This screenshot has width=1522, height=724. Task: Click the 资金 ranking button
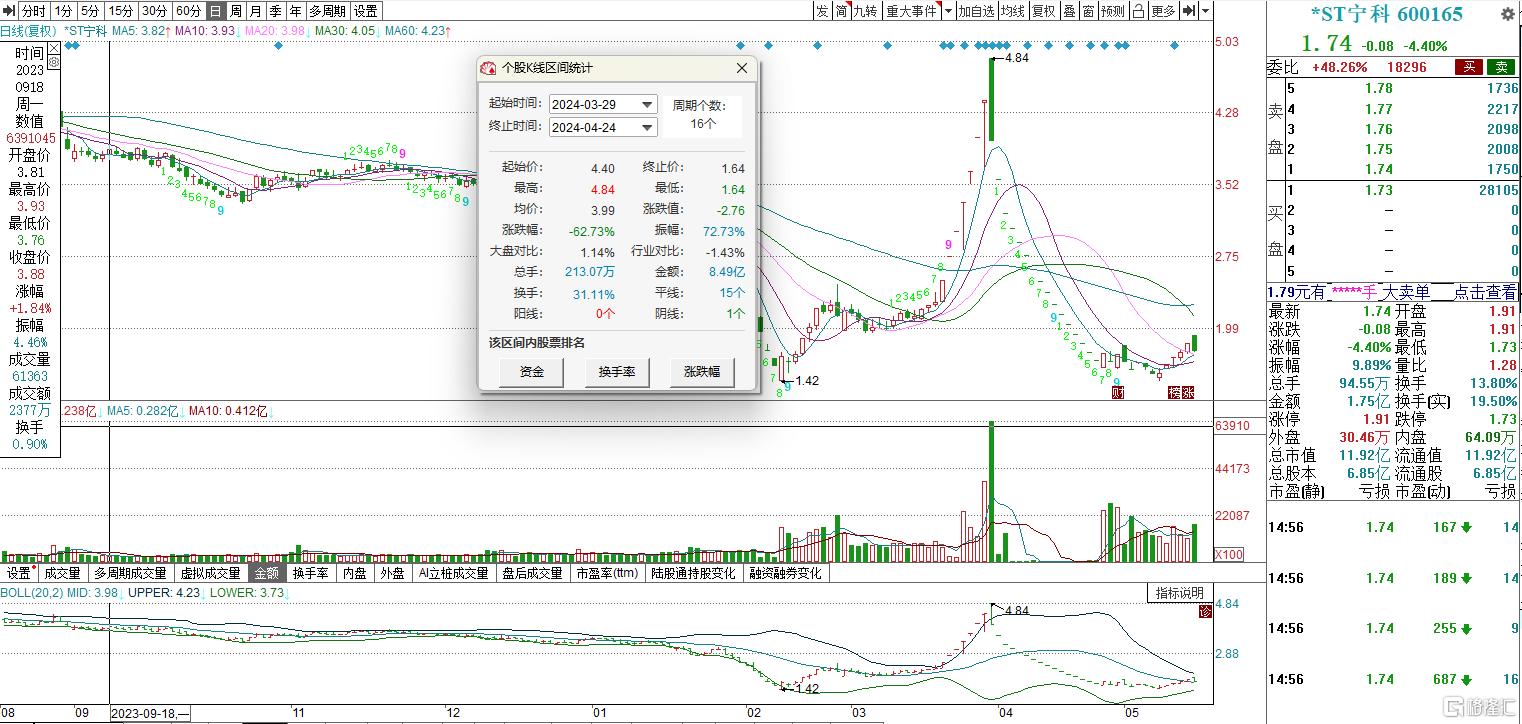point(532,373)
